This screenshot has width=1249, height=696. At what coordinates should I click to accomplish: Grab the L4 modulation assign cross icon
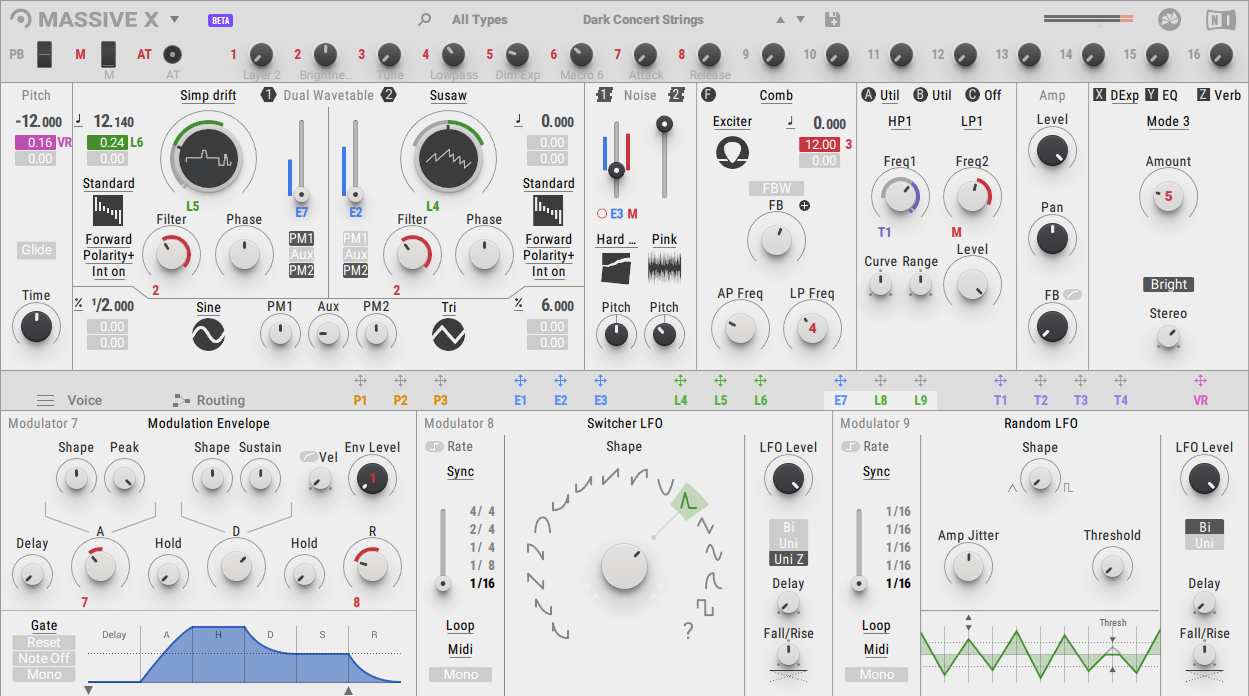[680, 381]
